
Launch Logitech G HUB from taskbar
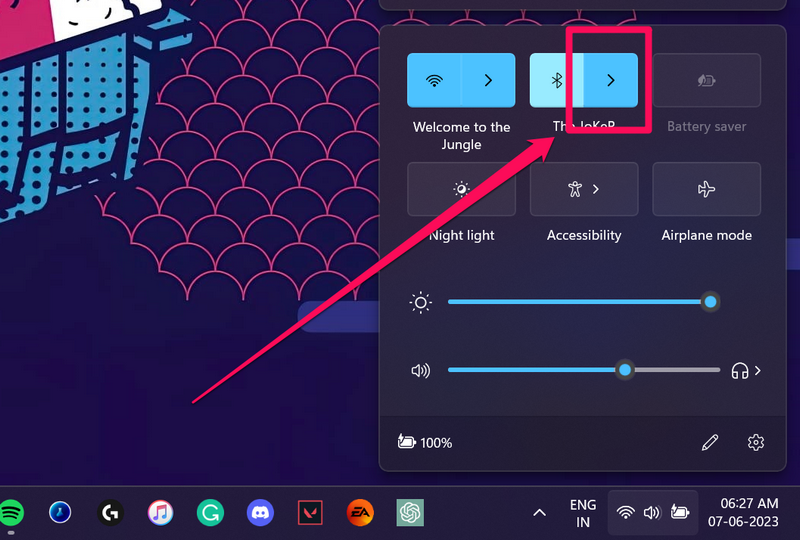pos(110,512)
